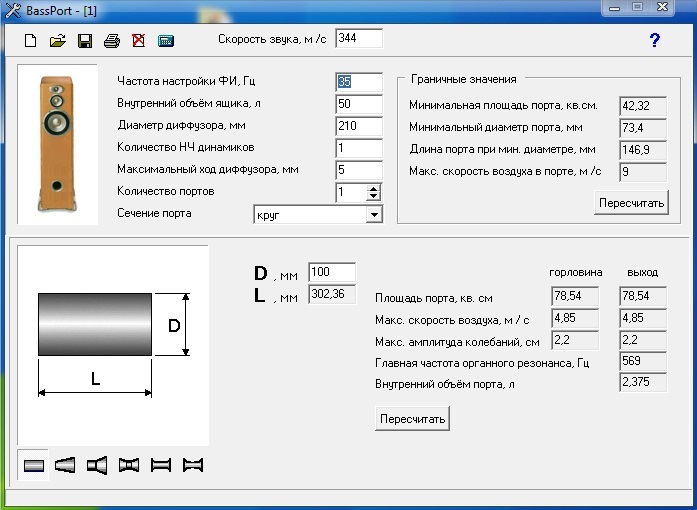Image resolution: width=697 pixels, height=510 pixels.
Task: Edit the Скорость звука field 344
Action: 359,39
